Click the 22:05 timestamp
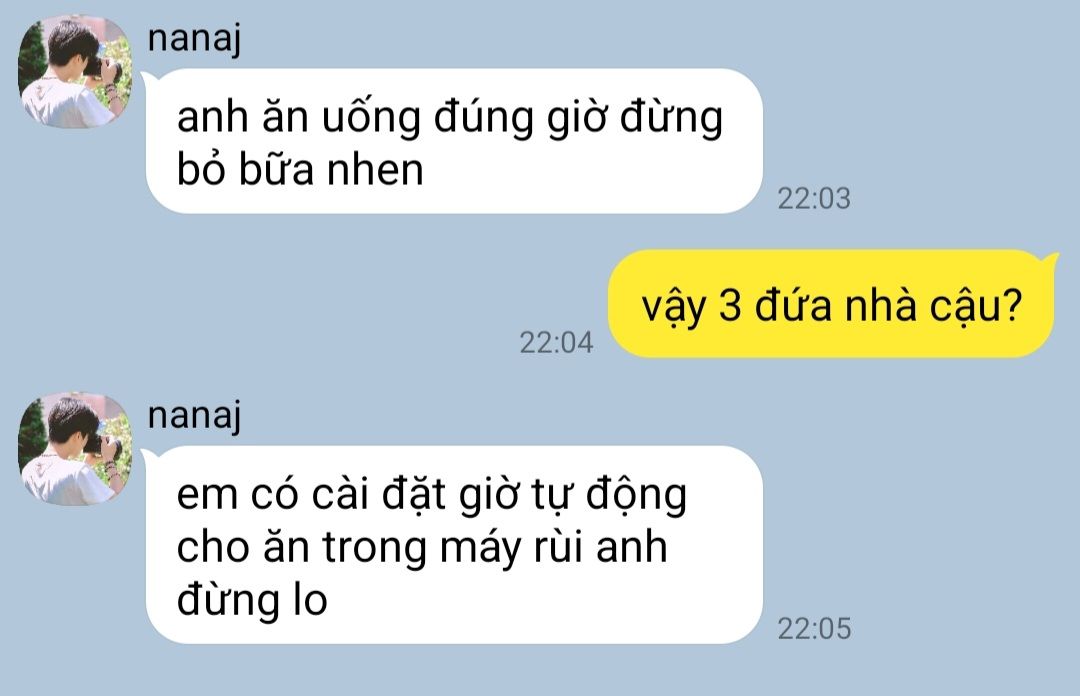 tap(813, 628)
